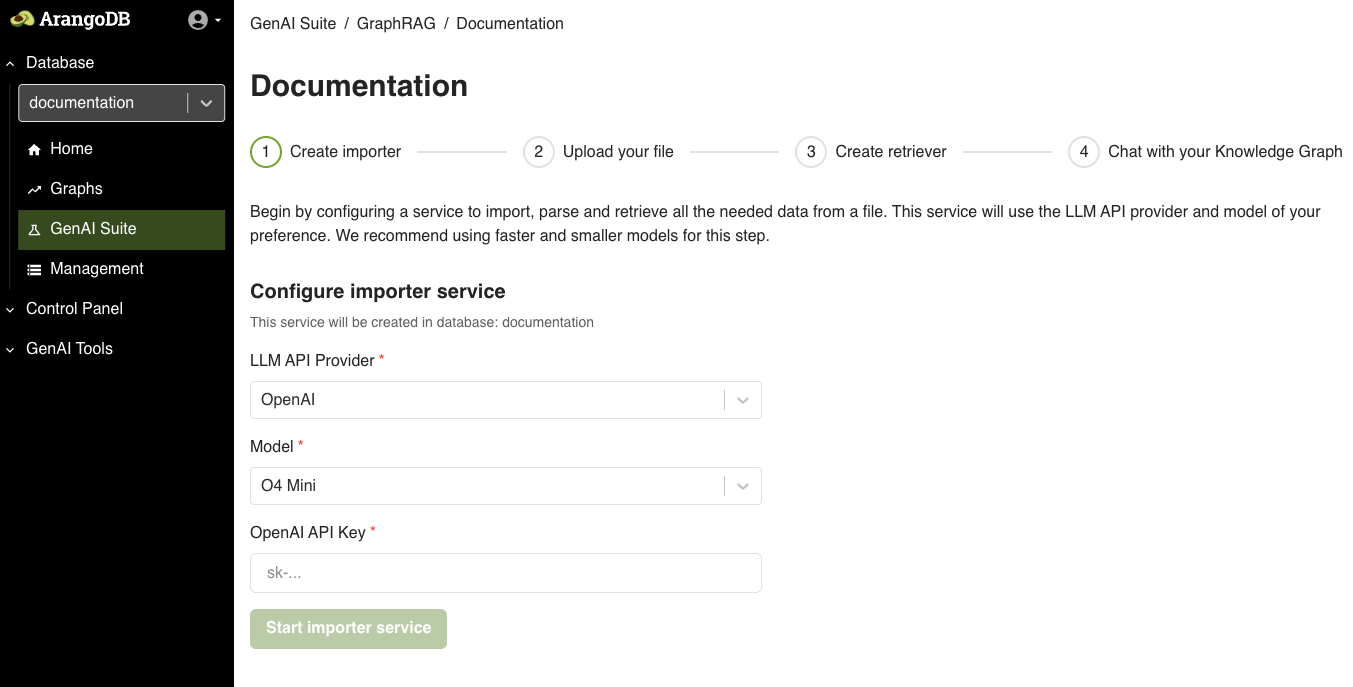The image size is (1353, 687).
Task: Open the Model dropdown showing O4 Mini
Action: coord(505,486)
